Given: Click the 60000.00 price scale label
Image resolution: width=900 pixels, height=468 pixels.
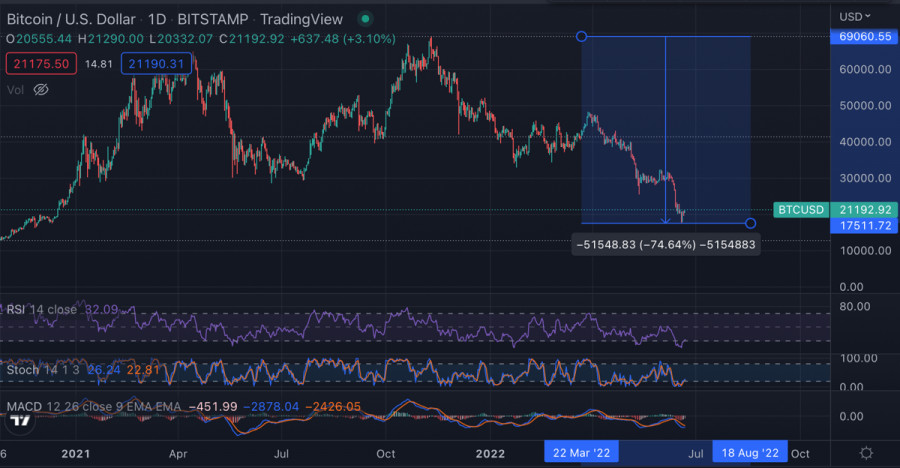Looking at the screenshot, I should (x=865, y=69).
